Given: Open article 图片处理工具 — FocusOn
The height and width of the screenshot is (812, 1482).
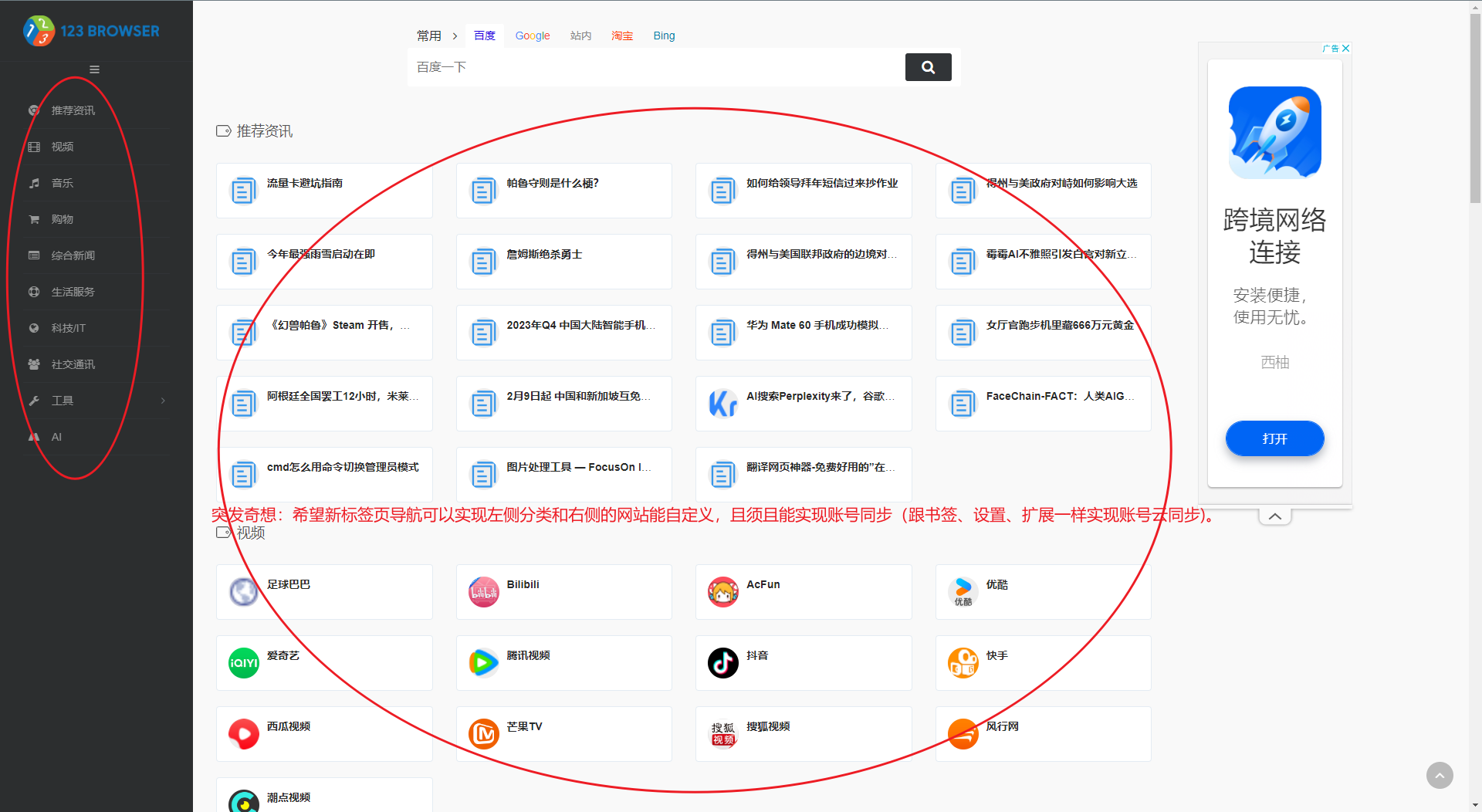Looking at the screenshot, I should pos(564,475).
